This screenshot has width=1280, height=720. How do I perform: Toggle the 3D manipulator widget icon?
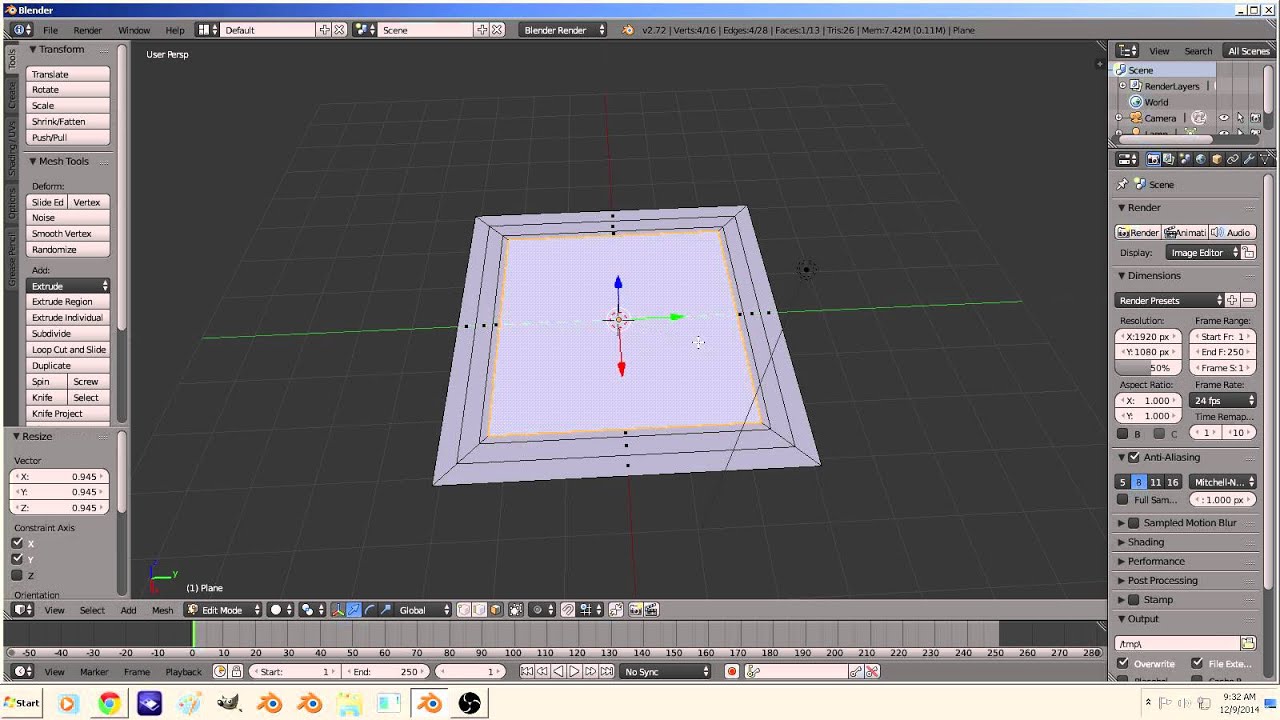(338, 610)
